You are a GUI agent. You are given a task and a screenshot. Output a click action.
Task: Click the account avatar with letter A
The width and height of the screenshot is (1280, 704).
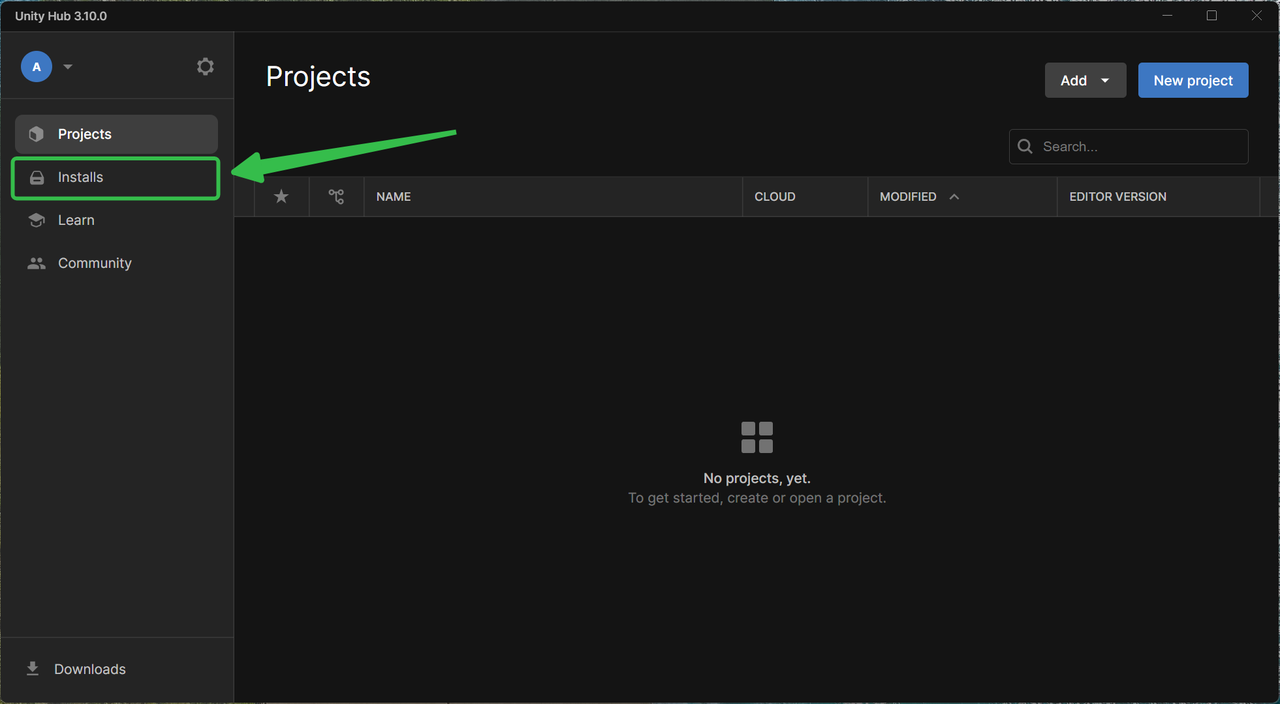(x=36, y=67)
